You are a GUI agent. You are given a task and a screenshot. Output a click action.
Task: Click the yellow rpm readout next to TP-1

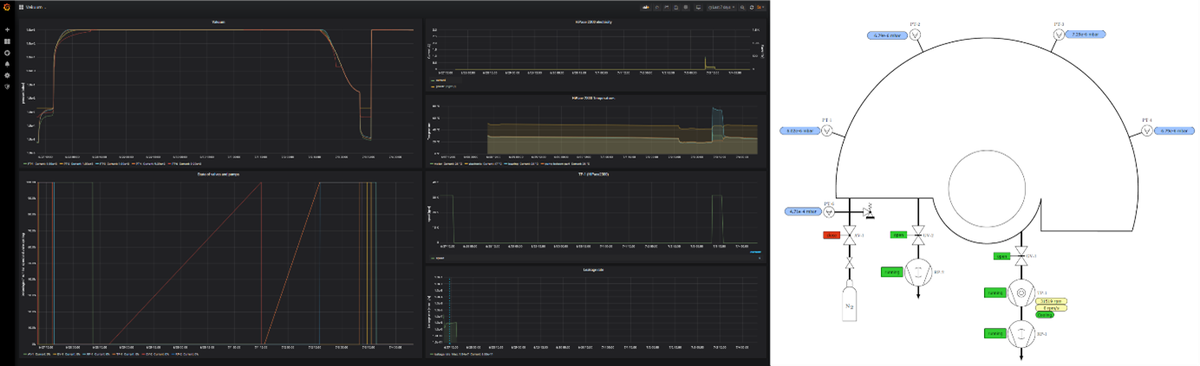[1051, 301]
